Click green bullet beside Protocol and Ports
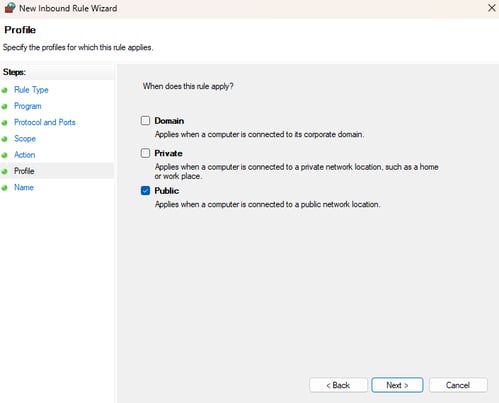This screenshot has width=499, height=403. pos(4,123)
